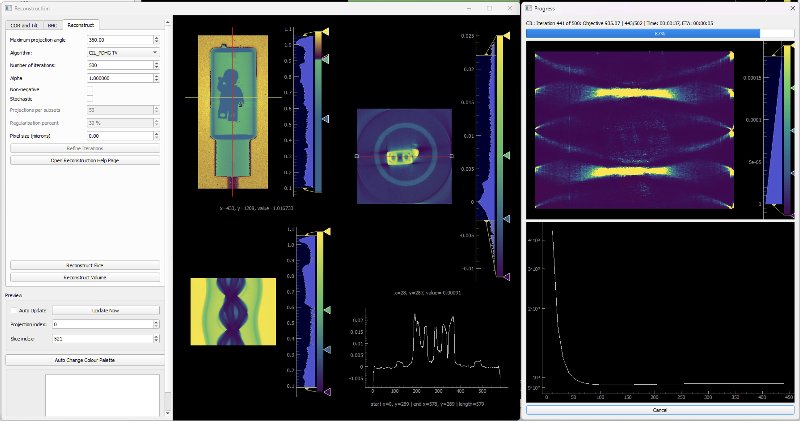Click the Reconstruct Slice button

pyautogui.click(x=85, y=265)
